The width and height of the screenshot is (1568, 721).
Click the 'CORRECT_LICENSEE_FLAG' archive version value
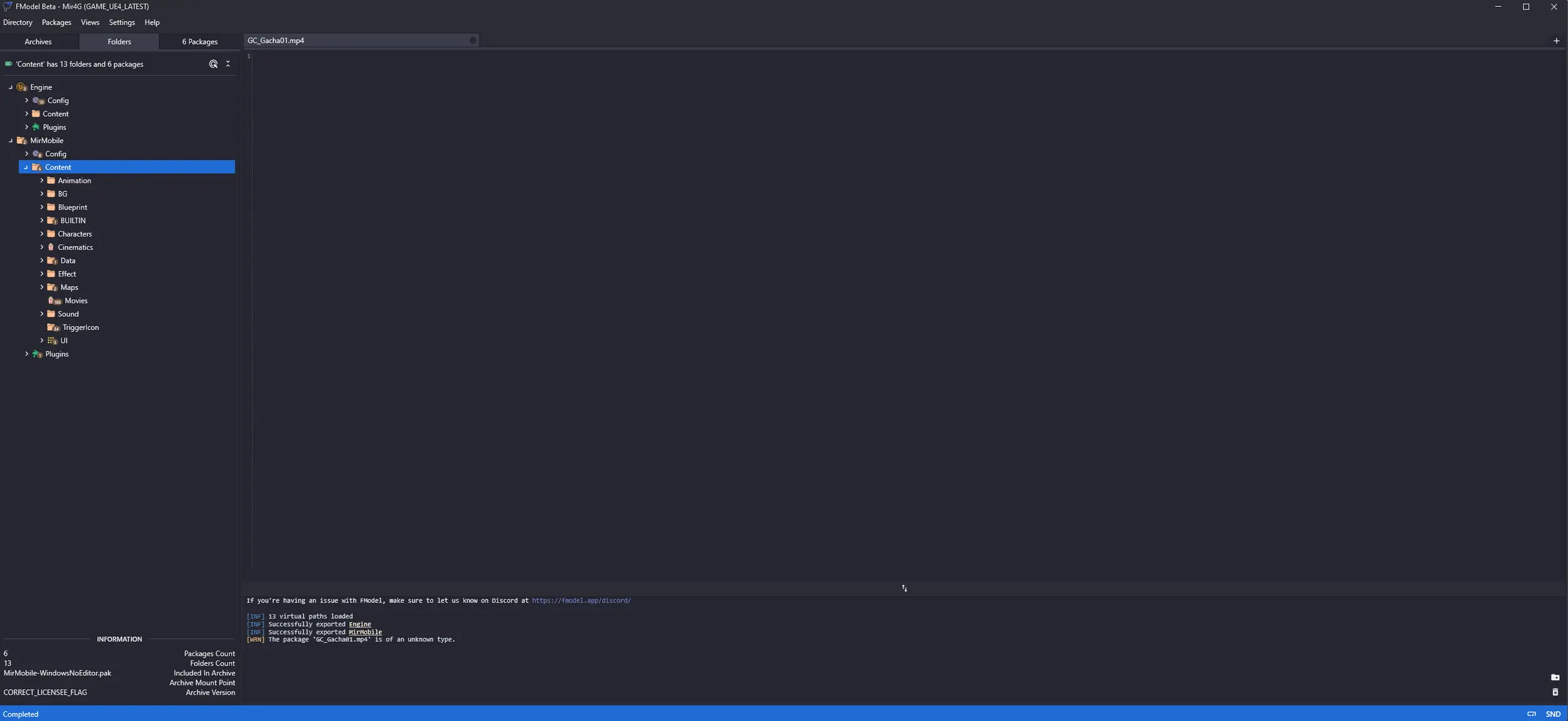click(x=45, y=693)
